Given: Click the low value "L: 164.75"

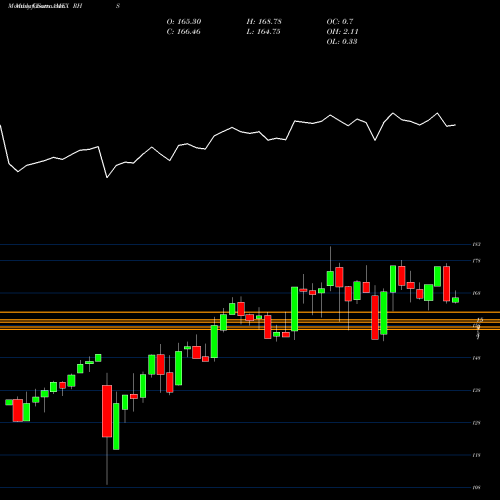Looking at the screenshot, I should tap(263, 32).
